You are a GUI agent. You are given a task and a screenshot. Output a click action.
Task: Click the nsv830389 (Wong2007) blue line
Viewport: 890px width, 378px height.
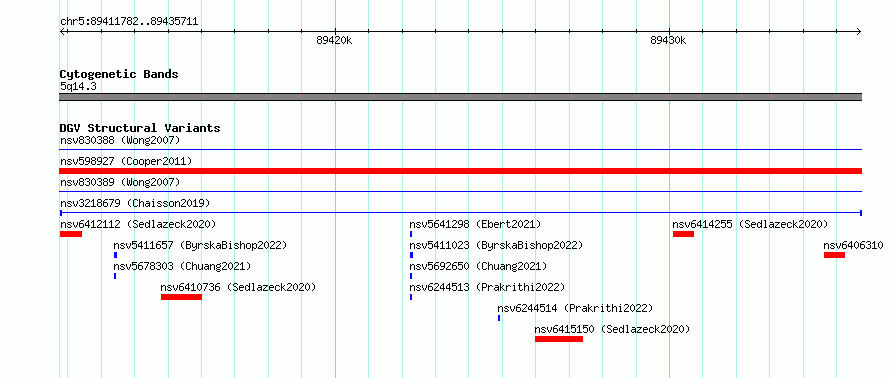460,192
